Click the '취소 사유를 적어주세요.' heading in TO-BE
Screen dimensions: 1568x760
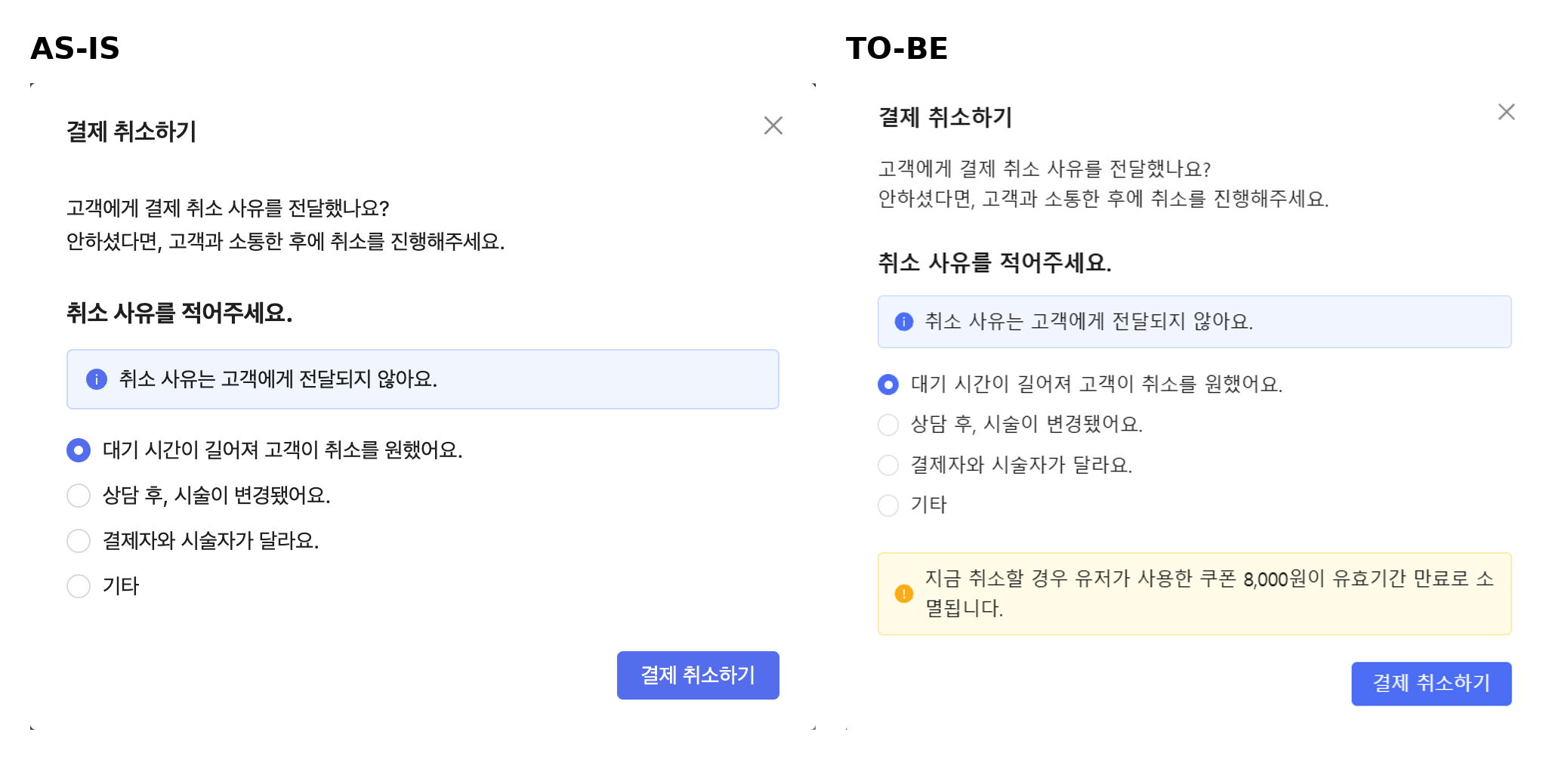tap(994, 263)
